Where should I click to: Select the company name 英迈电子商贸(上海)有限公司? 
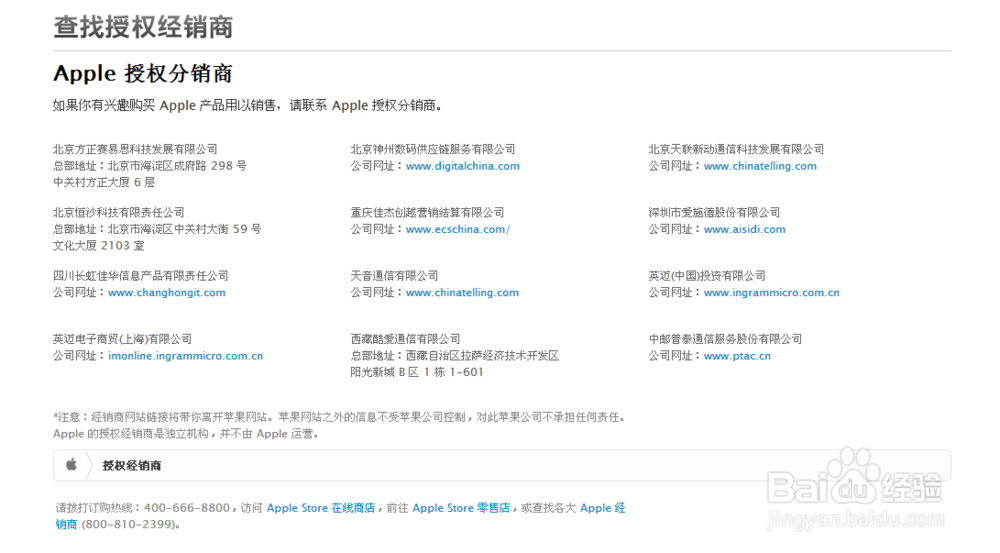(x=122, y=339)
